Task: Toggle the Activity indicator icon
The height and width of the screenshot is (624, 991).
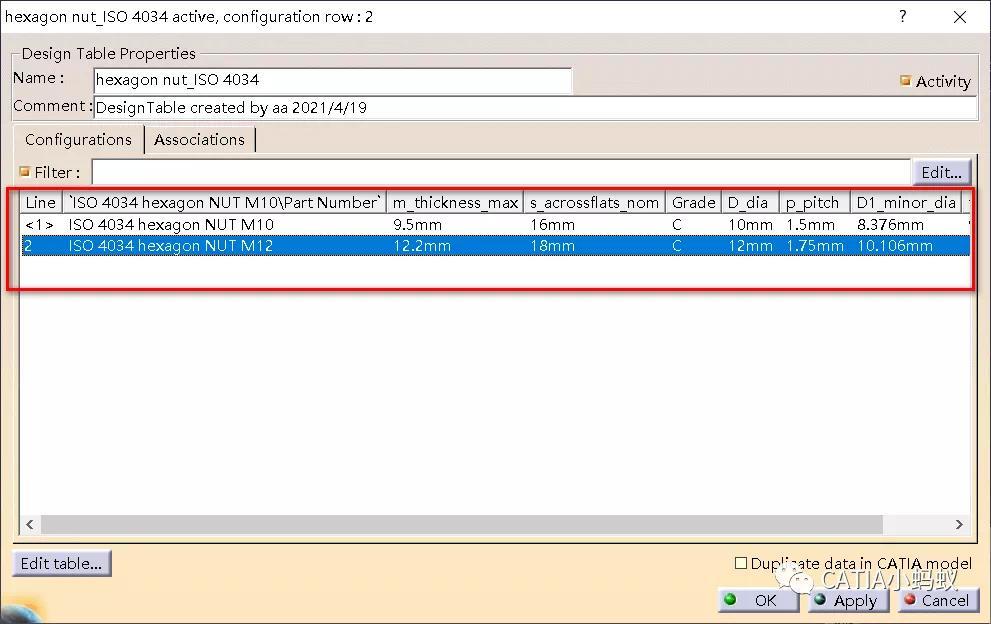Action: click(x=905, y=81)
